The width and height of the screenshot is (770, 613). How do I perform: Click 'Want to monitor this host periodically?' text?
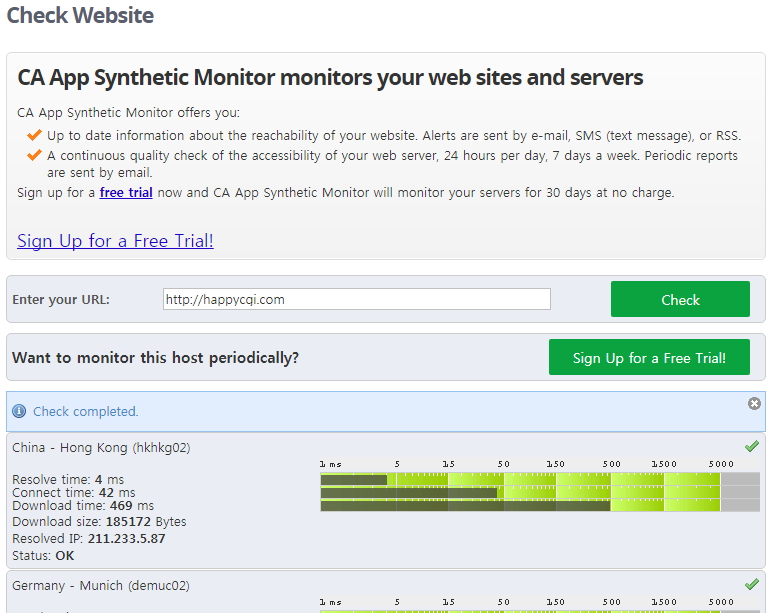155,357
